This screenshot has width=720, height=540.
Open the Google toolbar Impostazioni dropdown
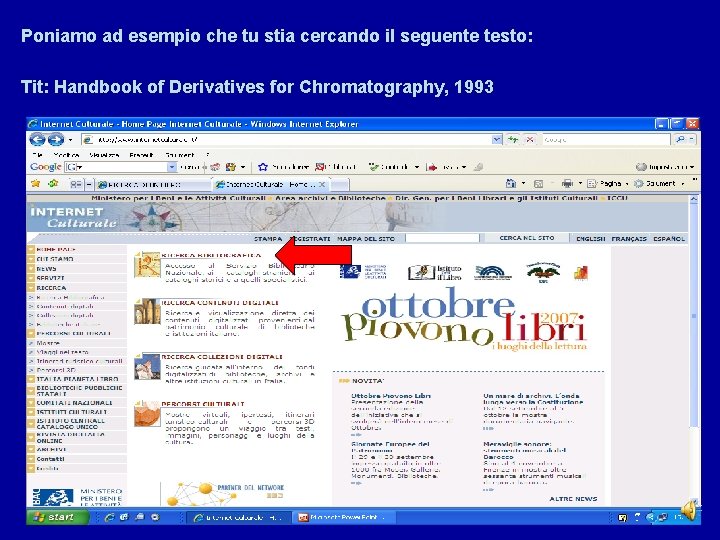pyautogui.click(x=665, y=167)
